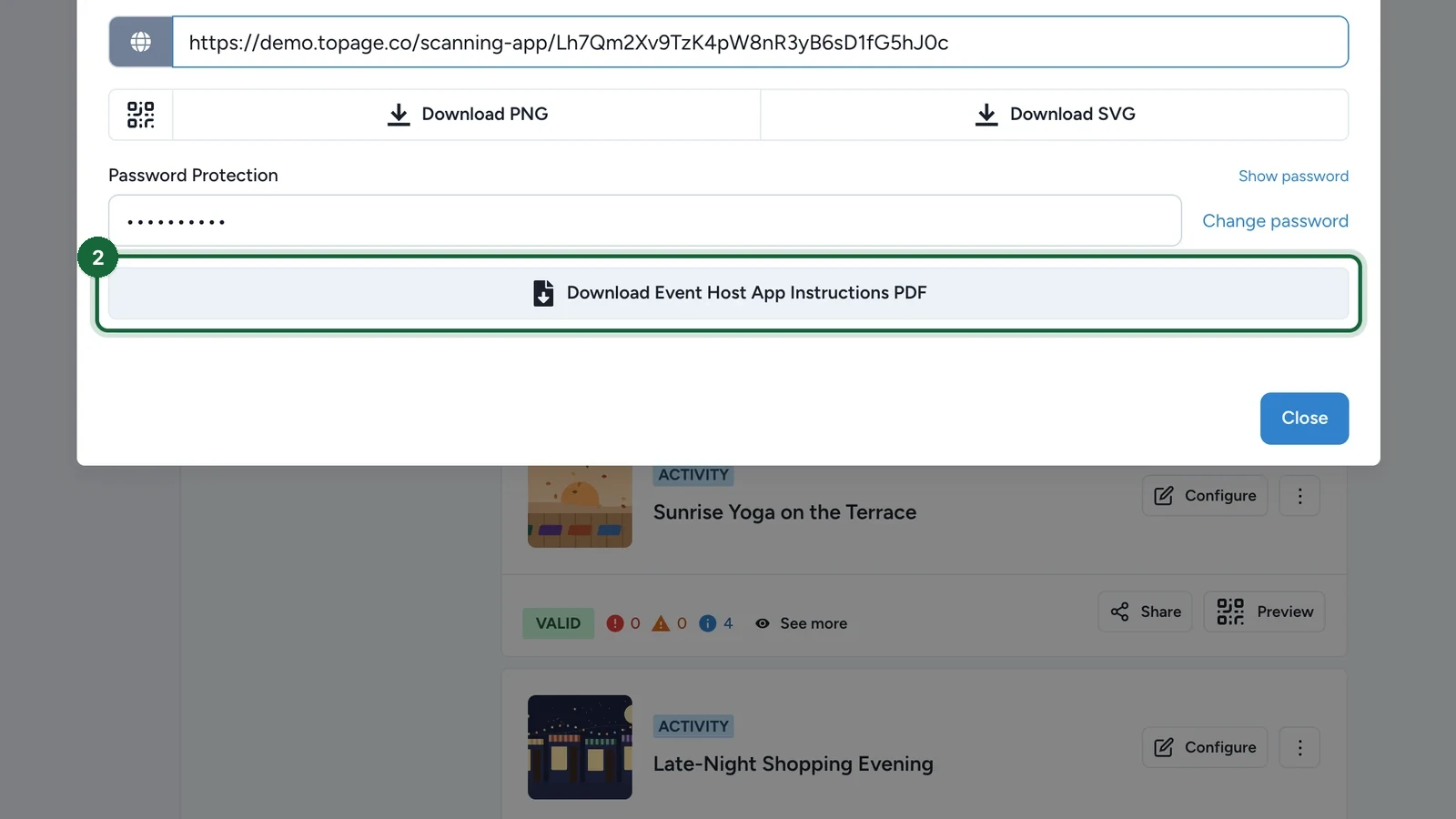The image size is (1456, 819).
Task: Download the QR code as PNG
Action: tap(467, 115)
